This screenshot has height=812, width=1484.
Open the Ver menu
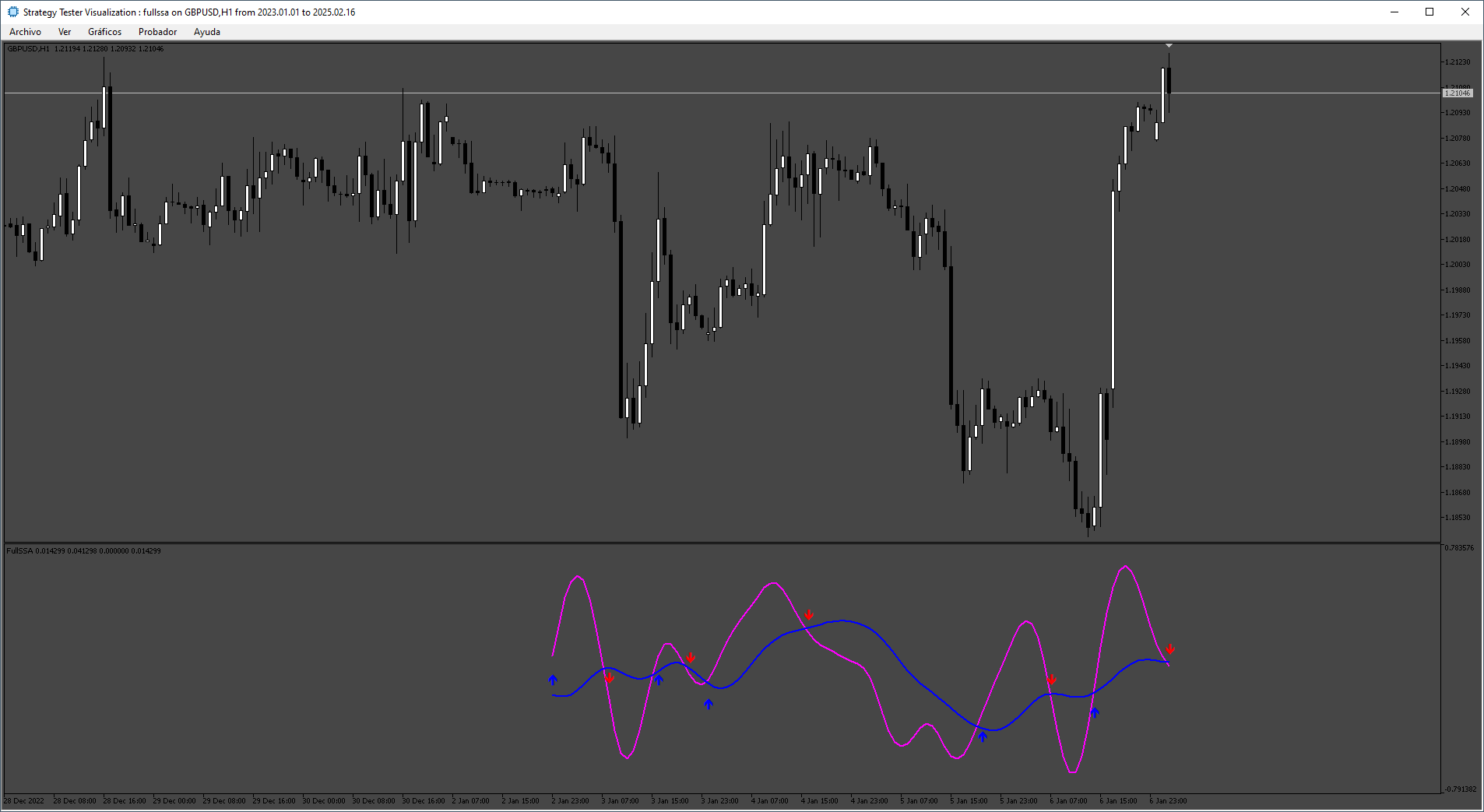[x=65, y=32]
